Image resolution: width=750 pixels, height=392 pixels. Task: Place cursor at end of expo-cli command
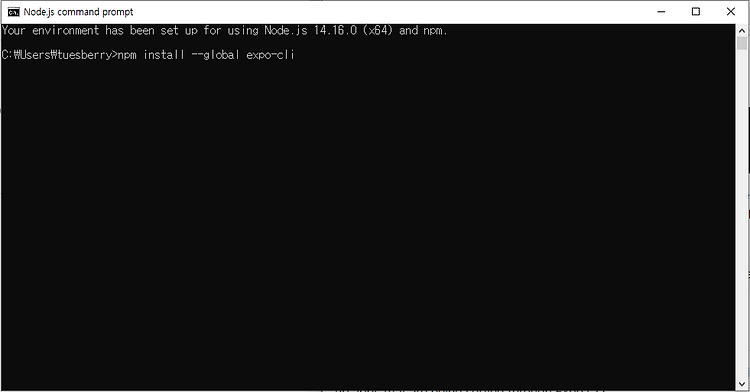point(296,55)
